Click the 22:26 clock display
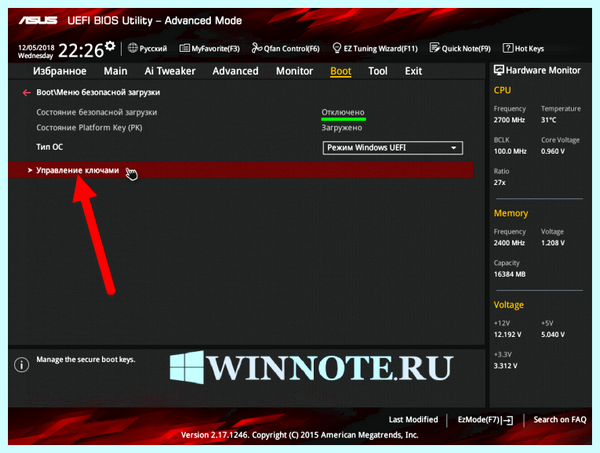 tap(81, 50)
